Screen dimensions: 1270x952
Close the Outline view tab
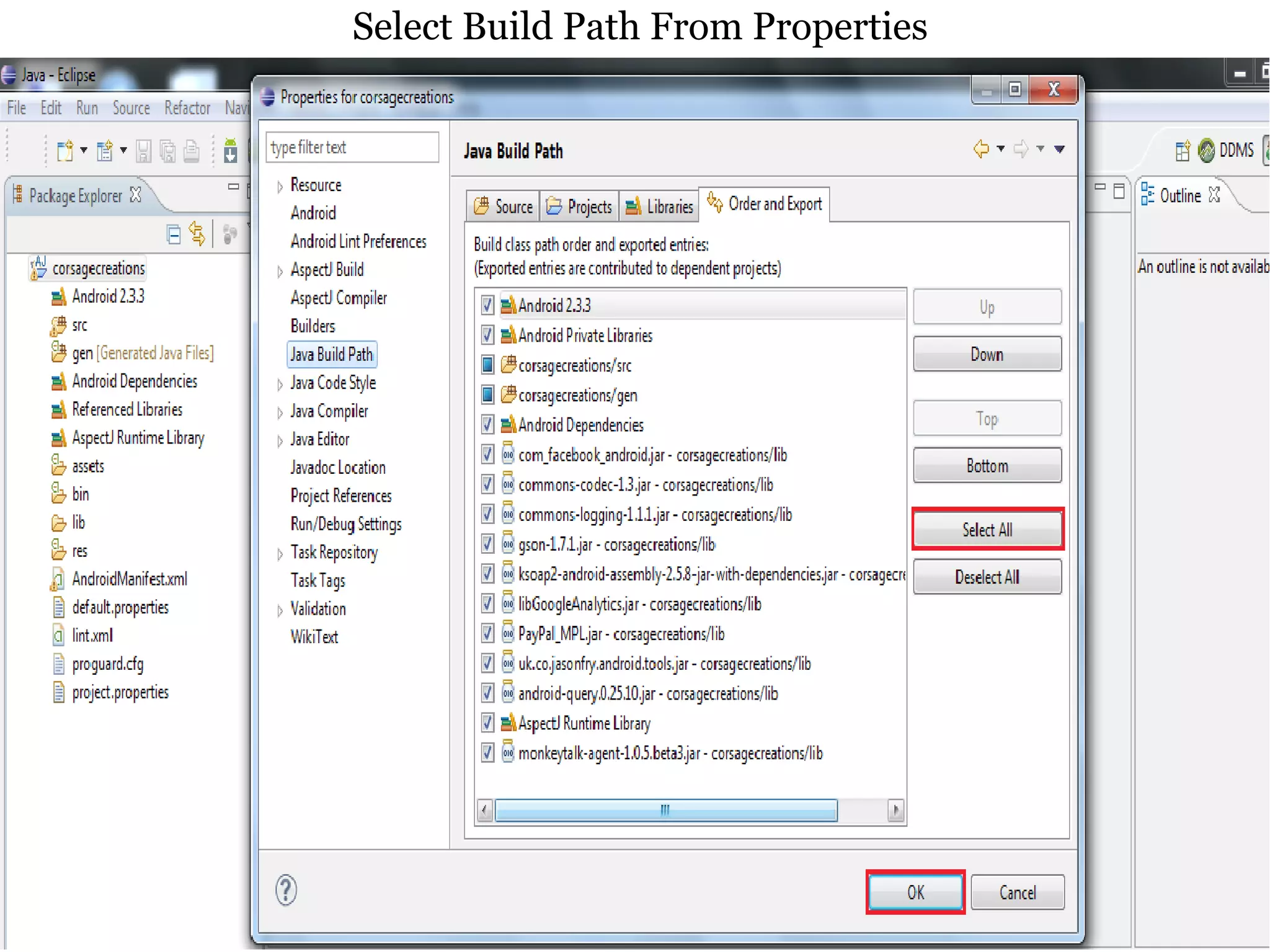coord(1214,195)
